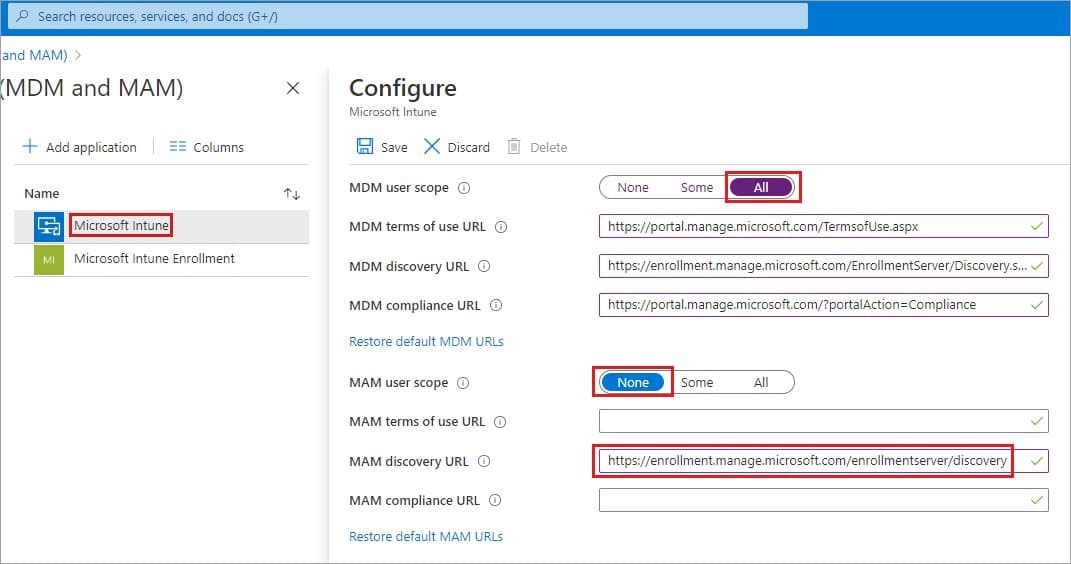Click the Discard X icon
Viewport: 1071px width, 564px height.
point(432,146)
